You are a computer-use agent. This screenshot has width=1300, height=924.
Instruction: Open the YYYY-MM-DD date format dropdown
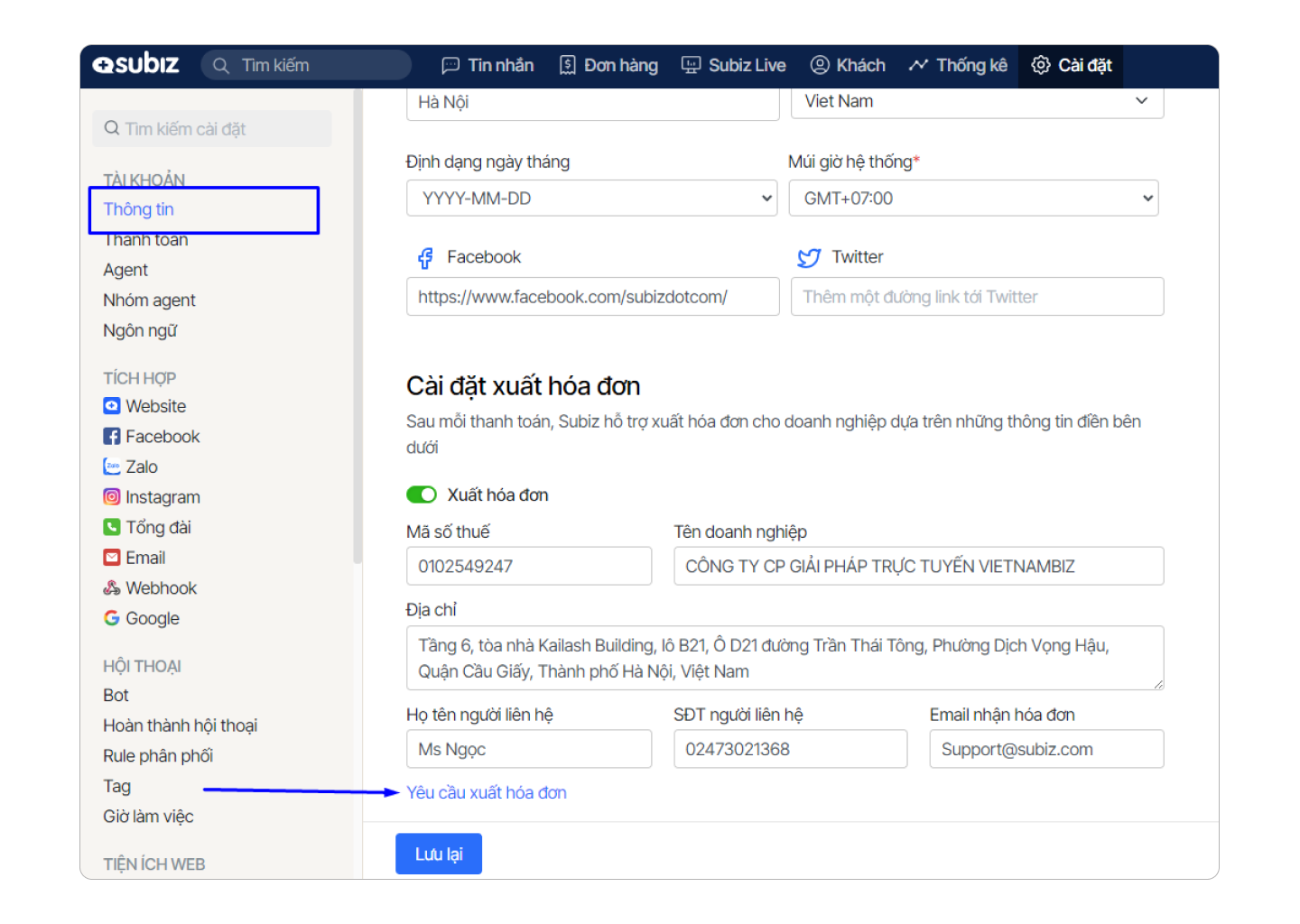591,199
